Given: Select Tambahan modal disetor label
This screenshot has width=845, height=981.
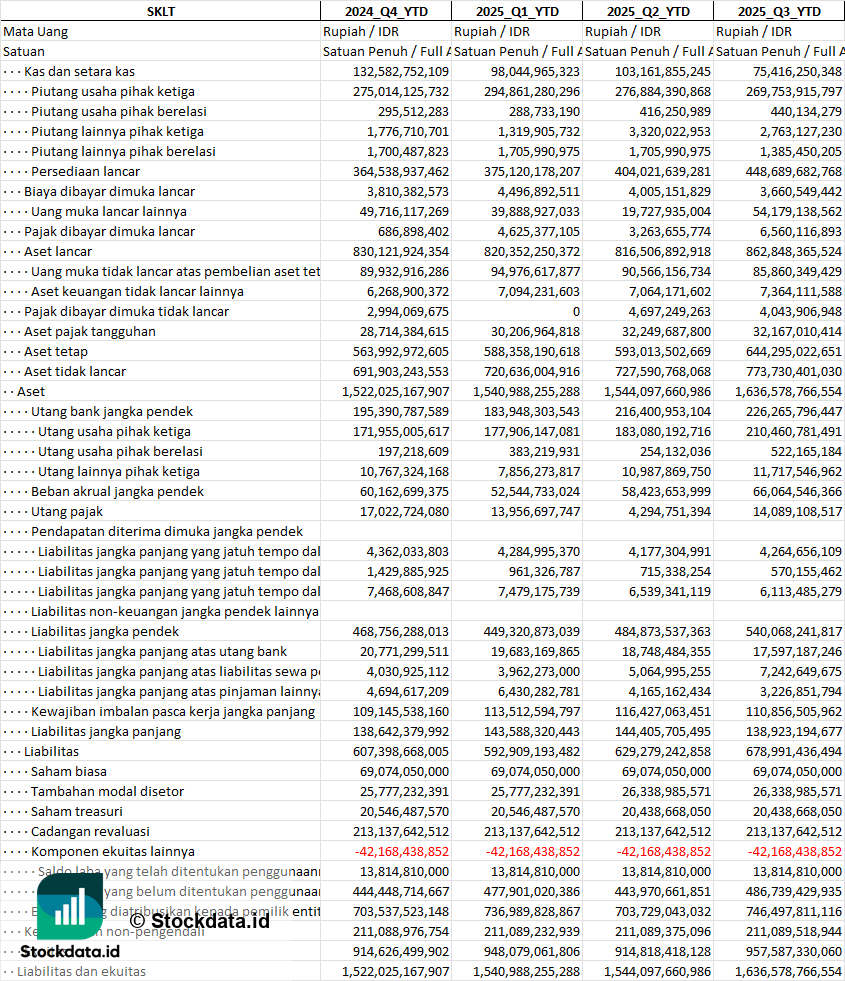Looking at the screenshot, I should coord(107,792).
